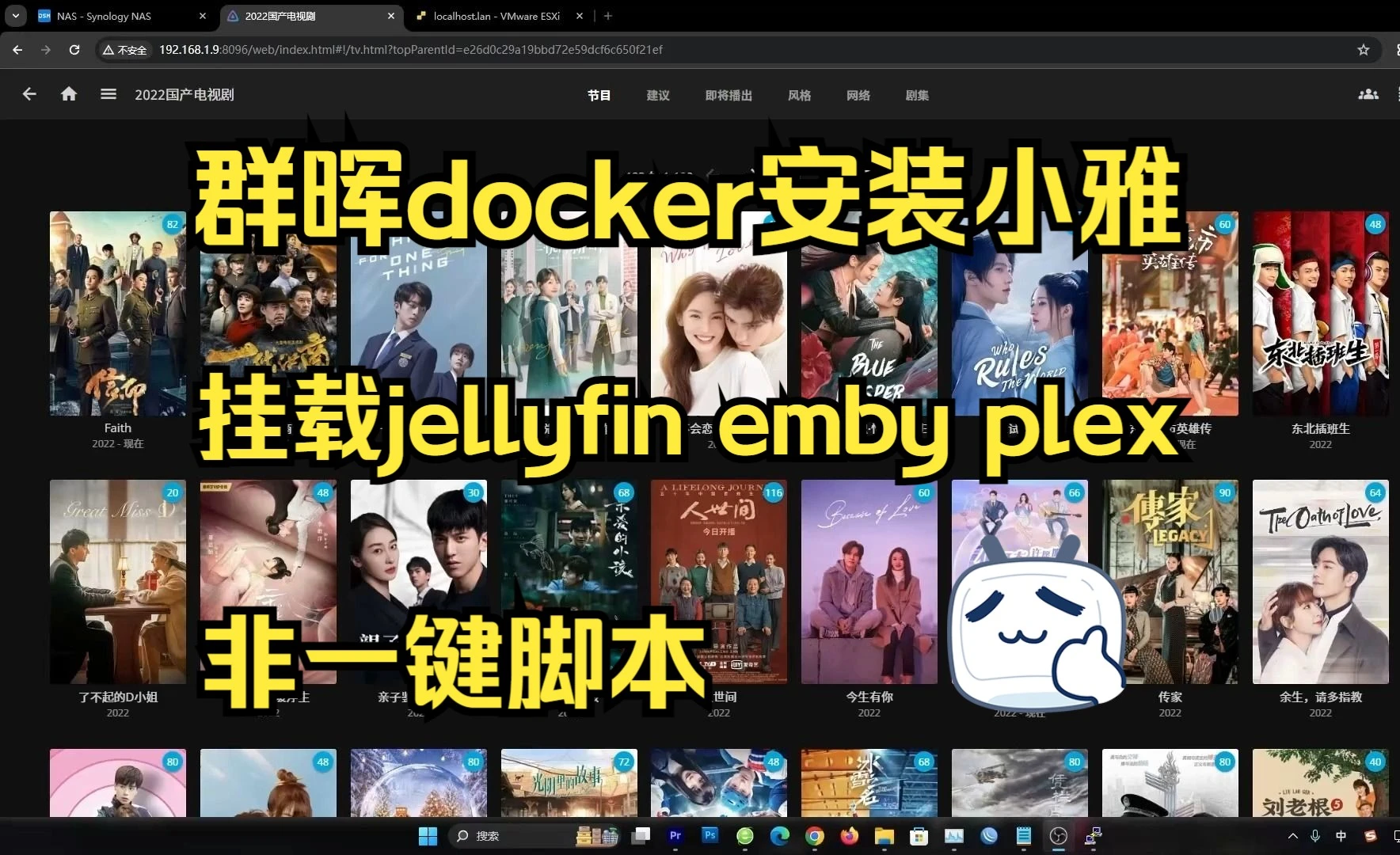Close the NAS - Synology NAS tab
The width and height of the screenshot is (1400, 855).
pyautogui.click(x=203, y=16)
